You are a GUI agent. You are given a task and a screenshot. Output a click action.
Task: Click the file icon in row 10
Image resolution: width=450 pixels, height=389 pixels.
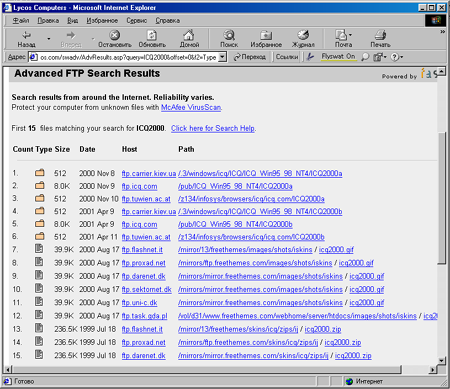tap(39, 288)
